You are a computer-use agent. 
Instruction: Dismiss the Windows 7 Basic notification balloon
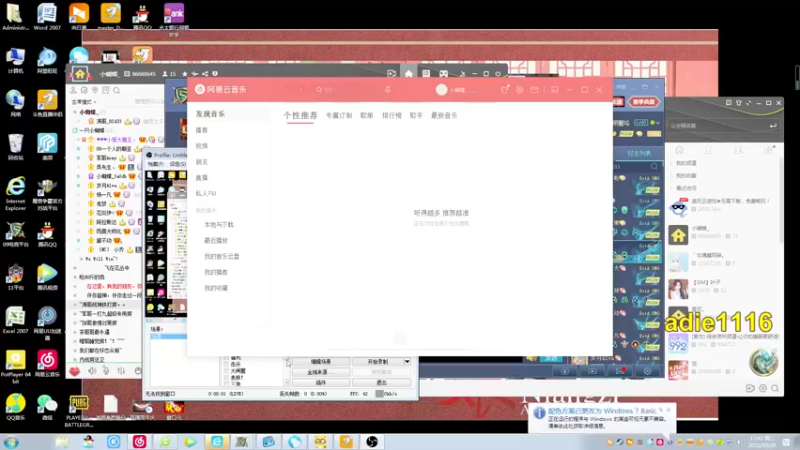pyautogui.click(x=668, y=410)
